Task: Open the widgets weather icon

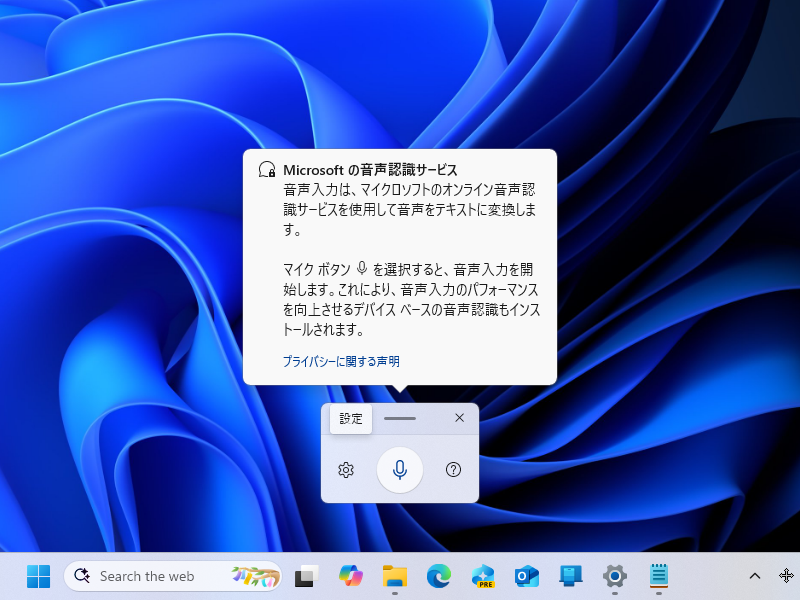Action: [x=248, y=577]
